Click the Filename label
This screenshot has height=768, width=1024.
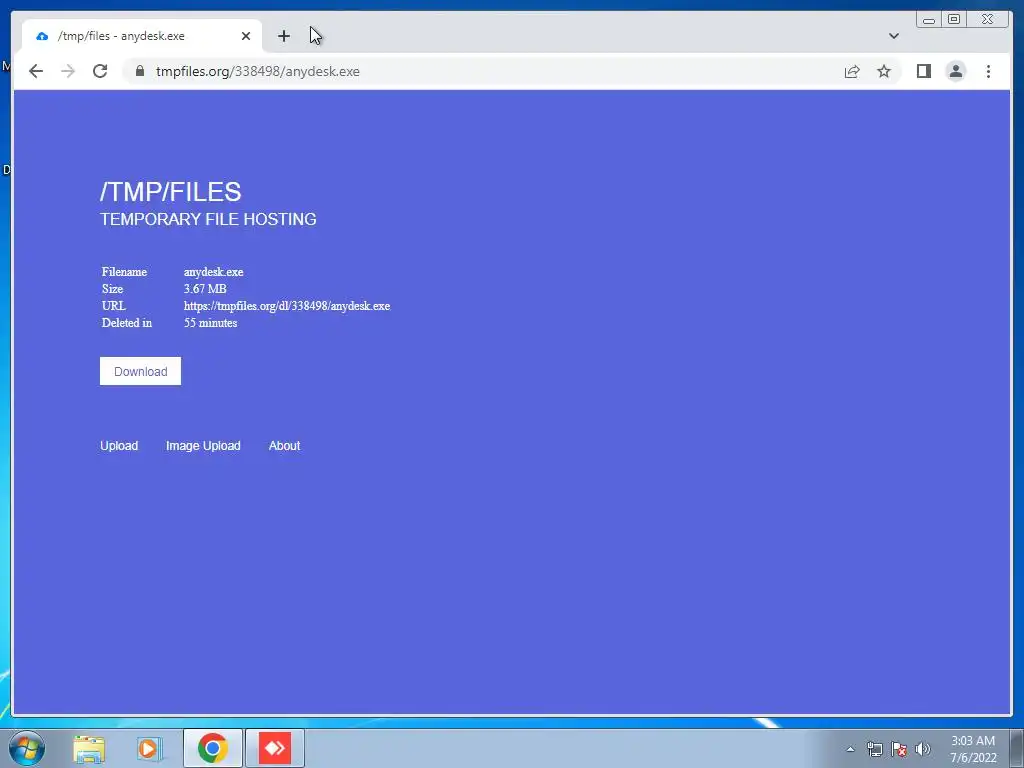coord(124,272)
